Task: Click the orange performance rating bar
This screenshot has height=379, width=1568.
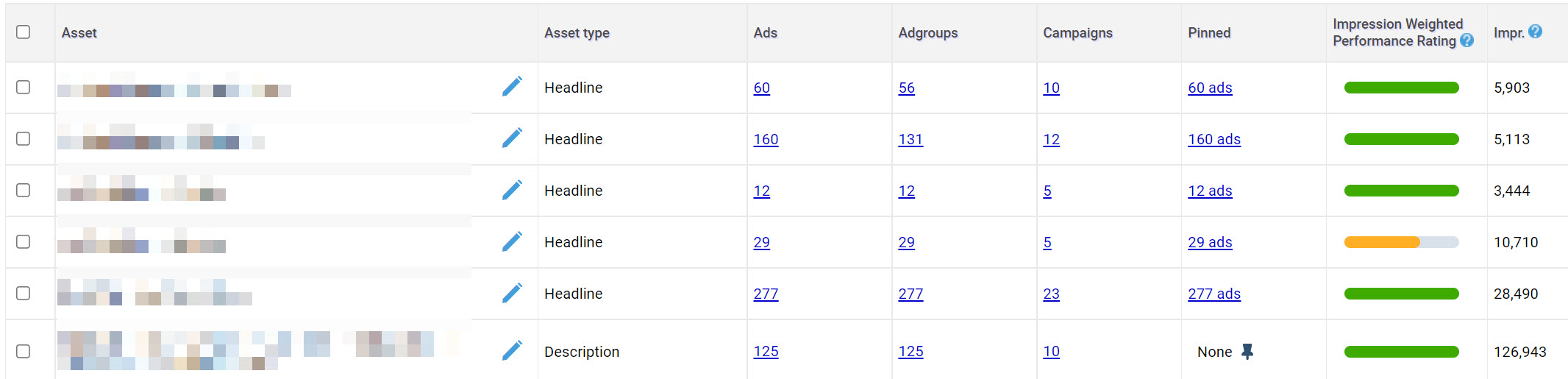Action: pyautogui.click(x=1381, y=242)
